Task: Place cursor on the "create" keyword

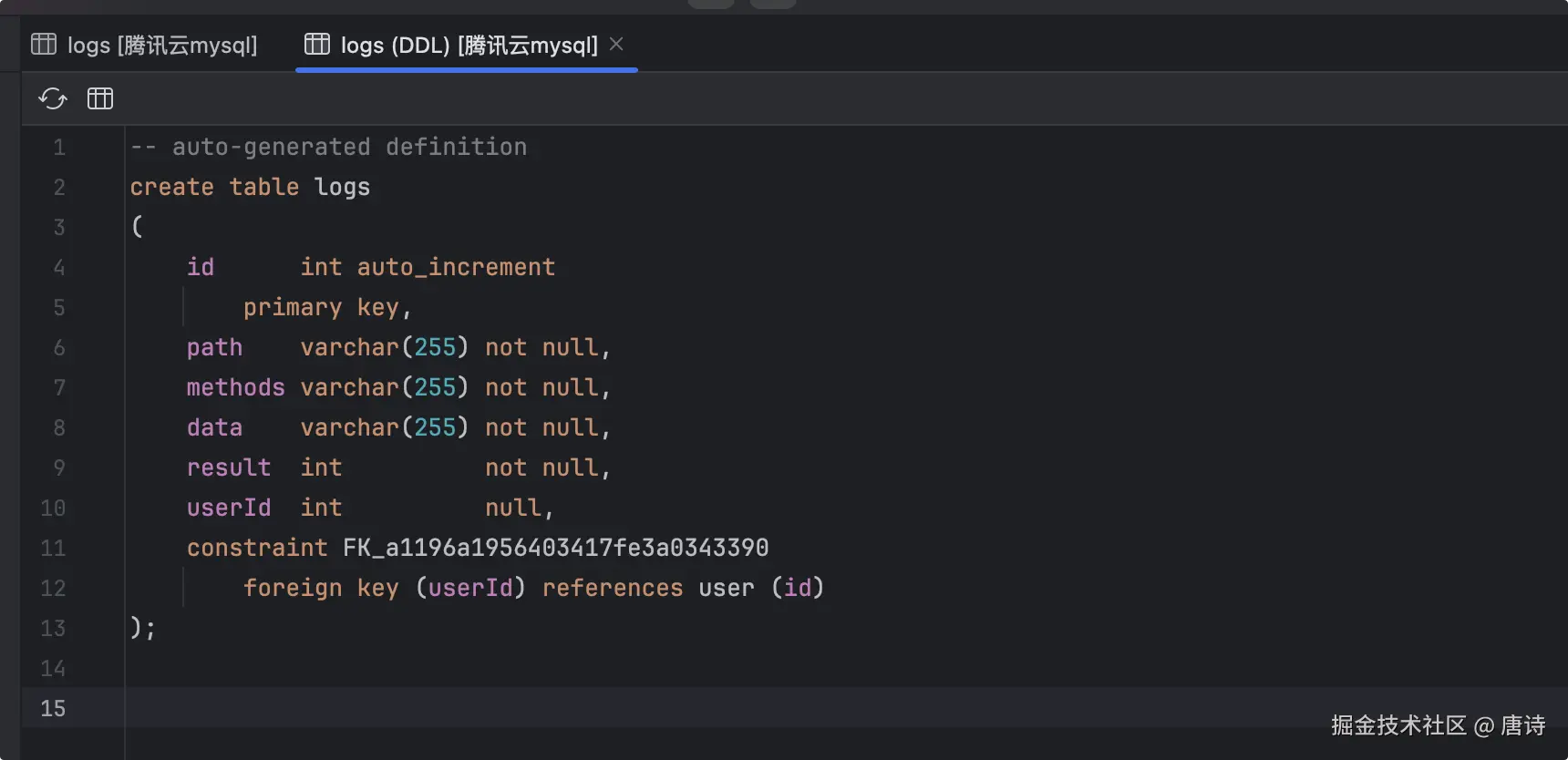Action: 171,188
